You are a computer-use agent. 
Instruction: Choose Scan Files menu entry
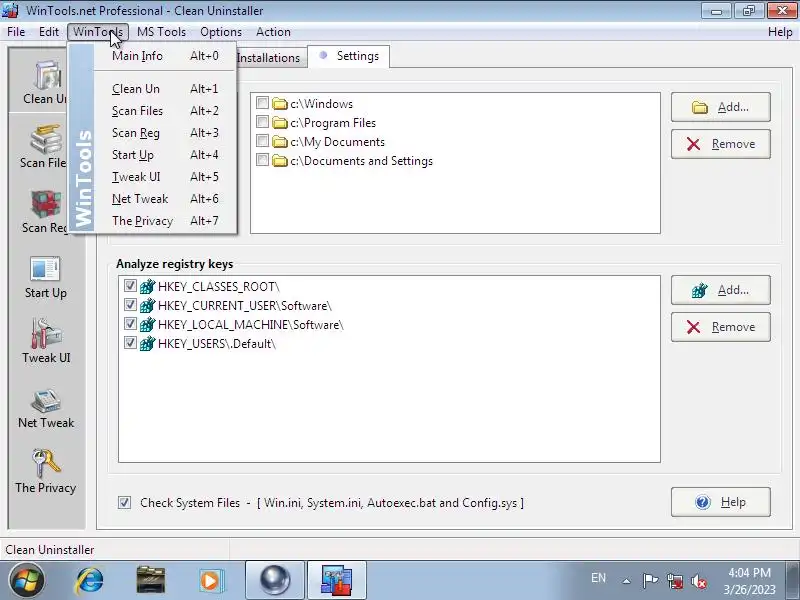(165, 111)
